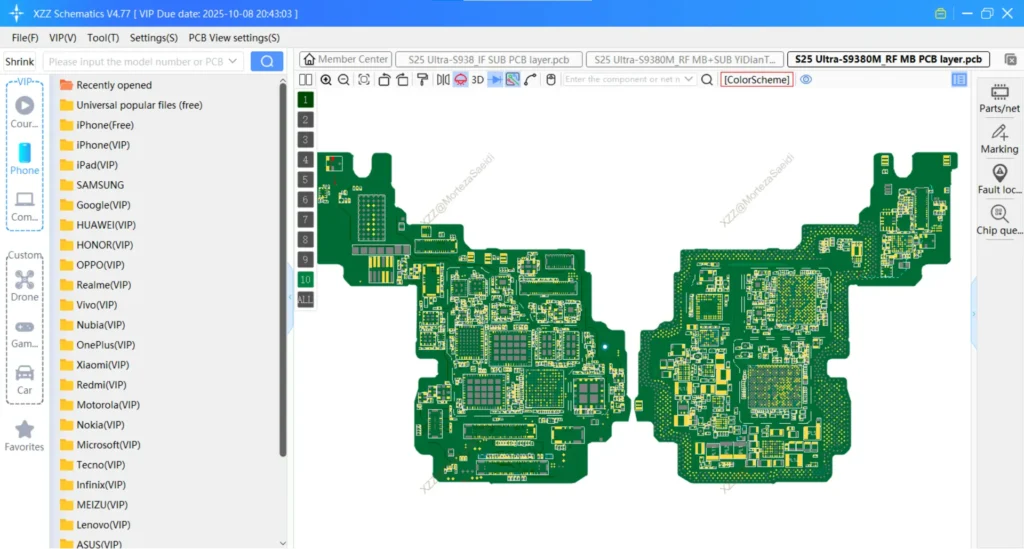Open the Recently opened folder
Viewport: 1024px width, 549px height.
tap(106, 85)
